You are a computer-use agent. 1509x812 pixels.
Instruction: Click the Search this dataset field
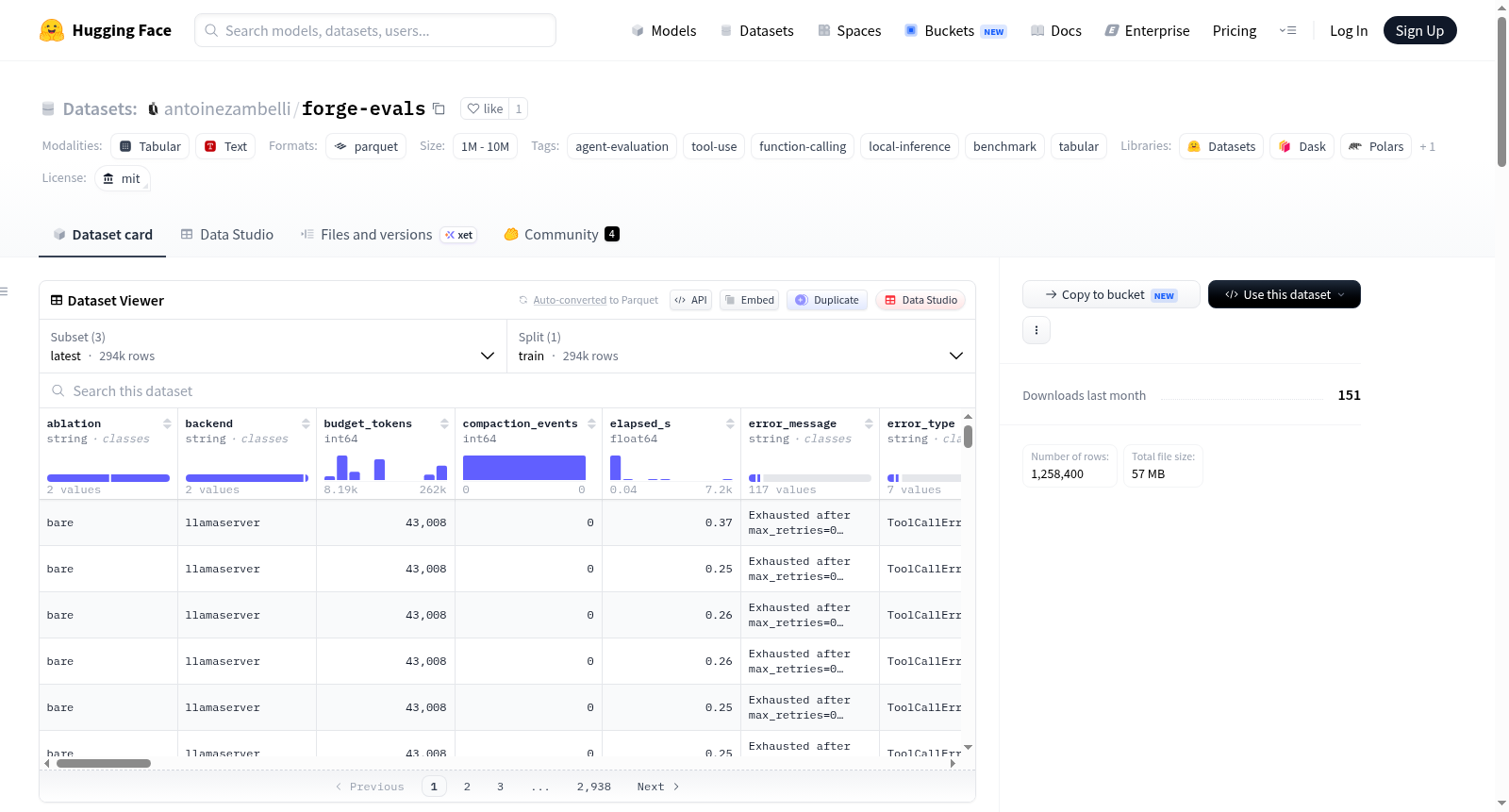507,390
